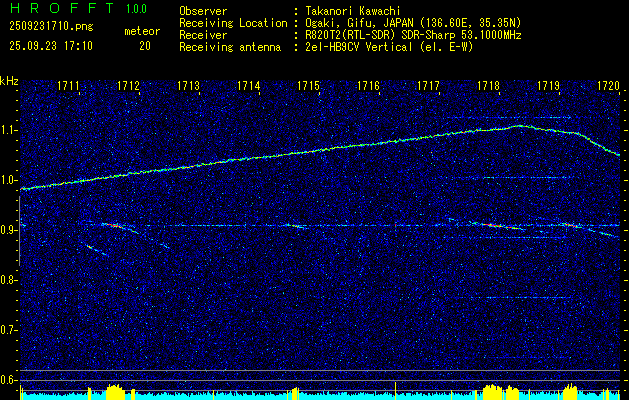Screen dimensions: 629x400
Task: Click the 1.1 frequency axis label
Action: point(9,130)
